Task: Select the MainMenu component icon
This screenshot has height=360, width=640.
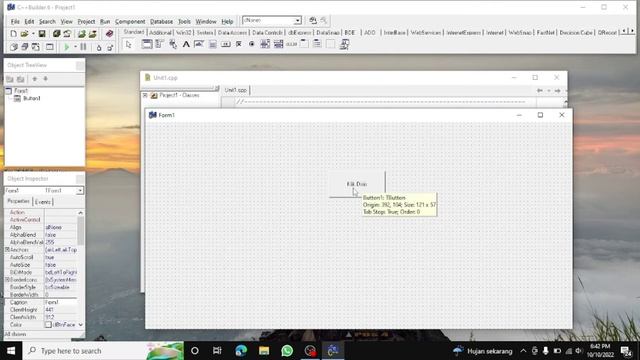Action: coord(160,44)
